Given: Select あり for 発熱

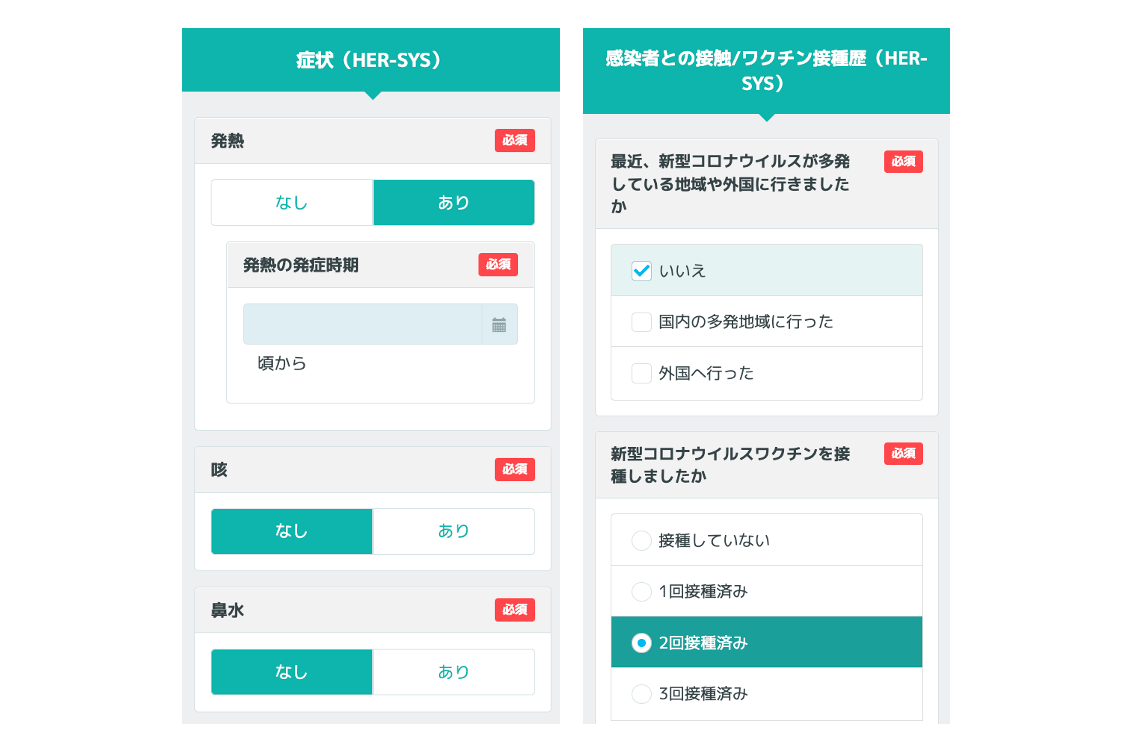Looking at the screenshot, I should pos(453,203).
